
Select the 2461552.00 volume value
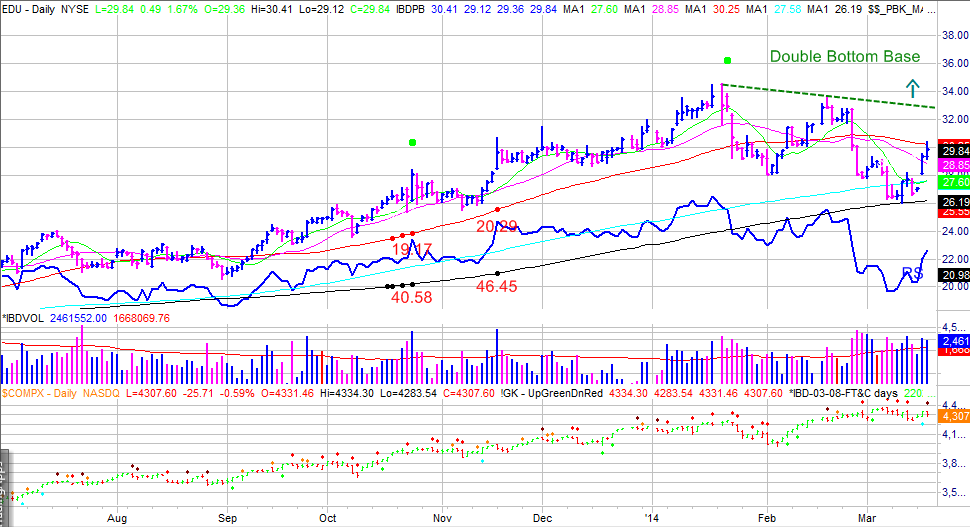(78, 319)
